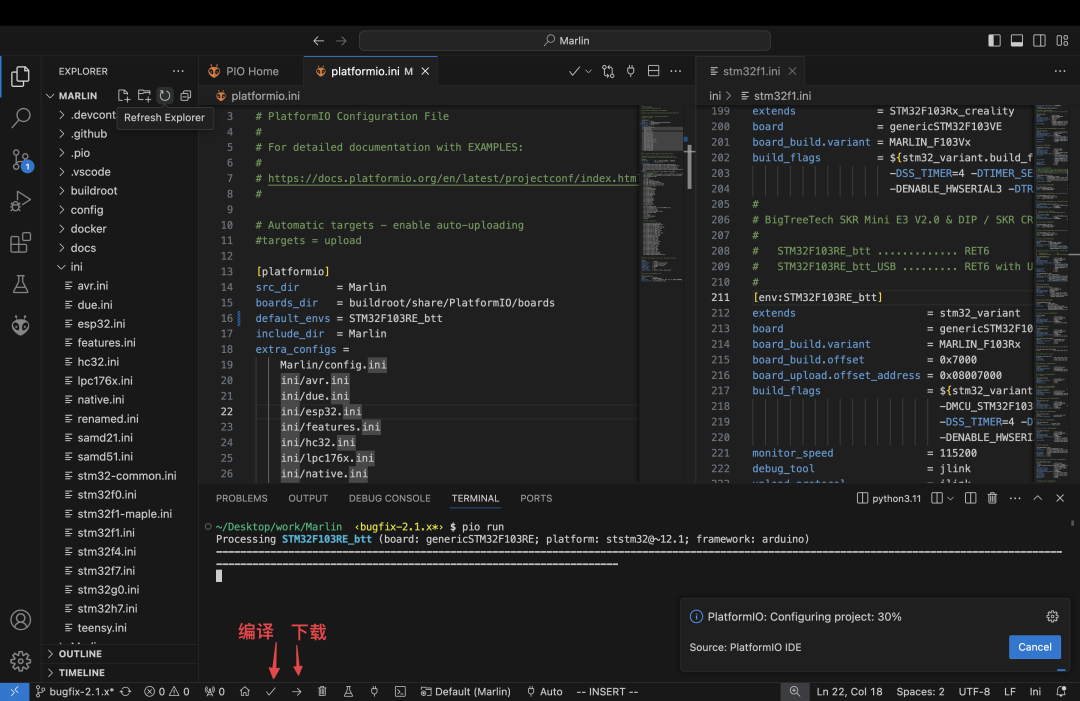Click the bugfix-2.1.x branch in status bar
Viewport: 1080px width, 701px height.
(74, 691)
